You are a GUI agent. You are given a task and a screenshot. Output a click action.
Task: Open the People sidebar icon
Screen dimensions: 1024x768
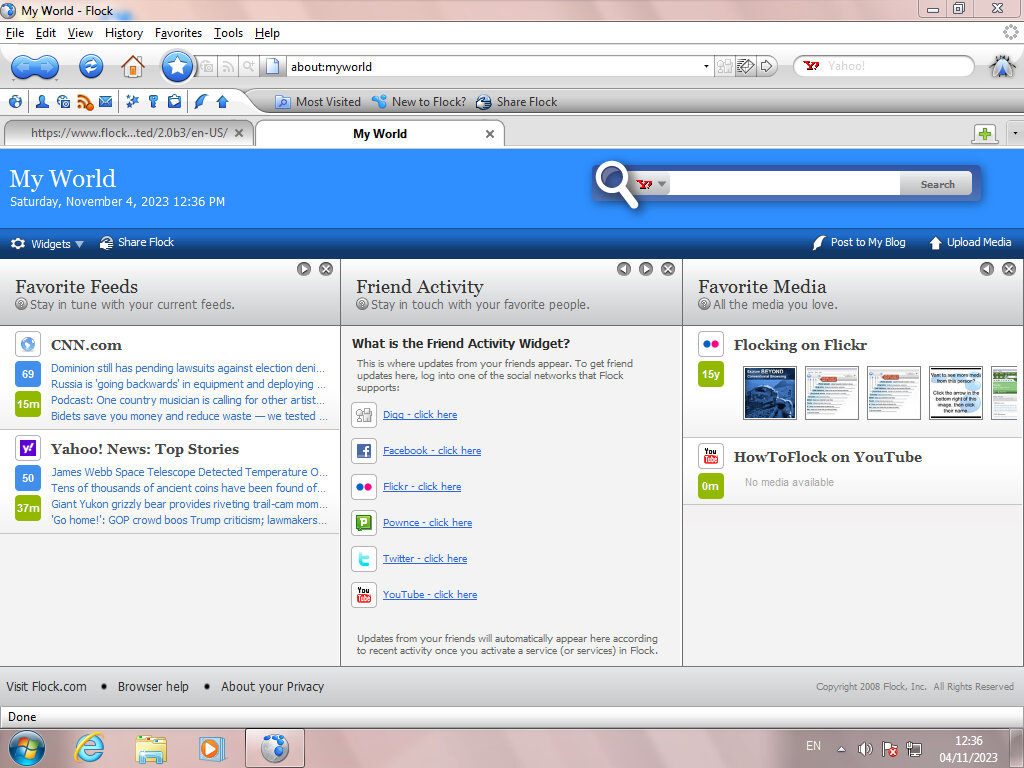coord(42,101)
